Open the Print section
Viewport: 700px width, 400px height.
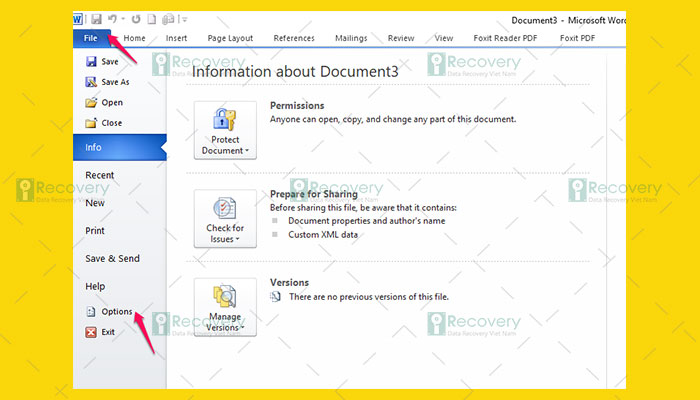point(95,231)
